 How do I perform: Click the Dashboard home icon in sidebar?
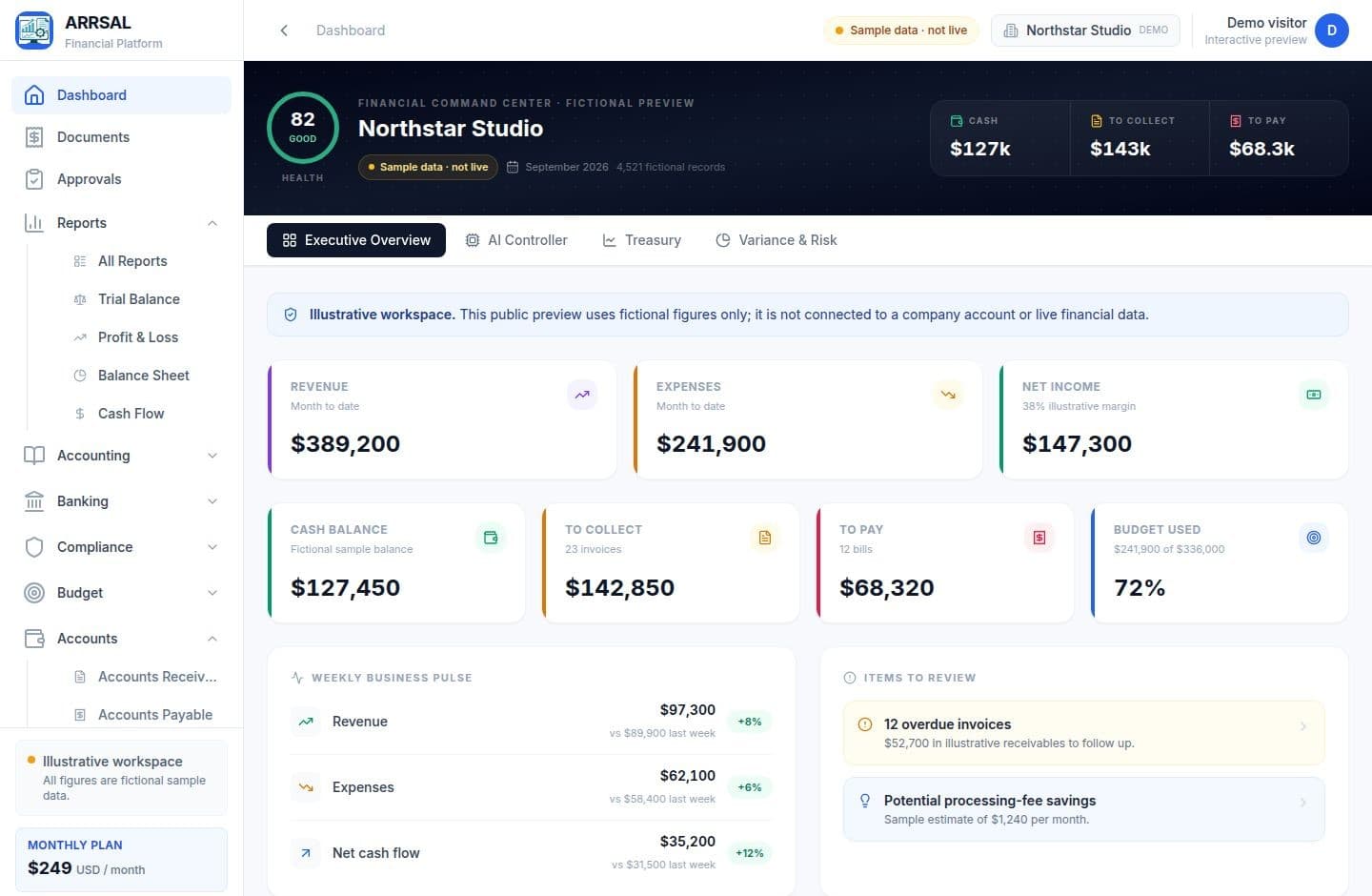[x=34, y=95]
